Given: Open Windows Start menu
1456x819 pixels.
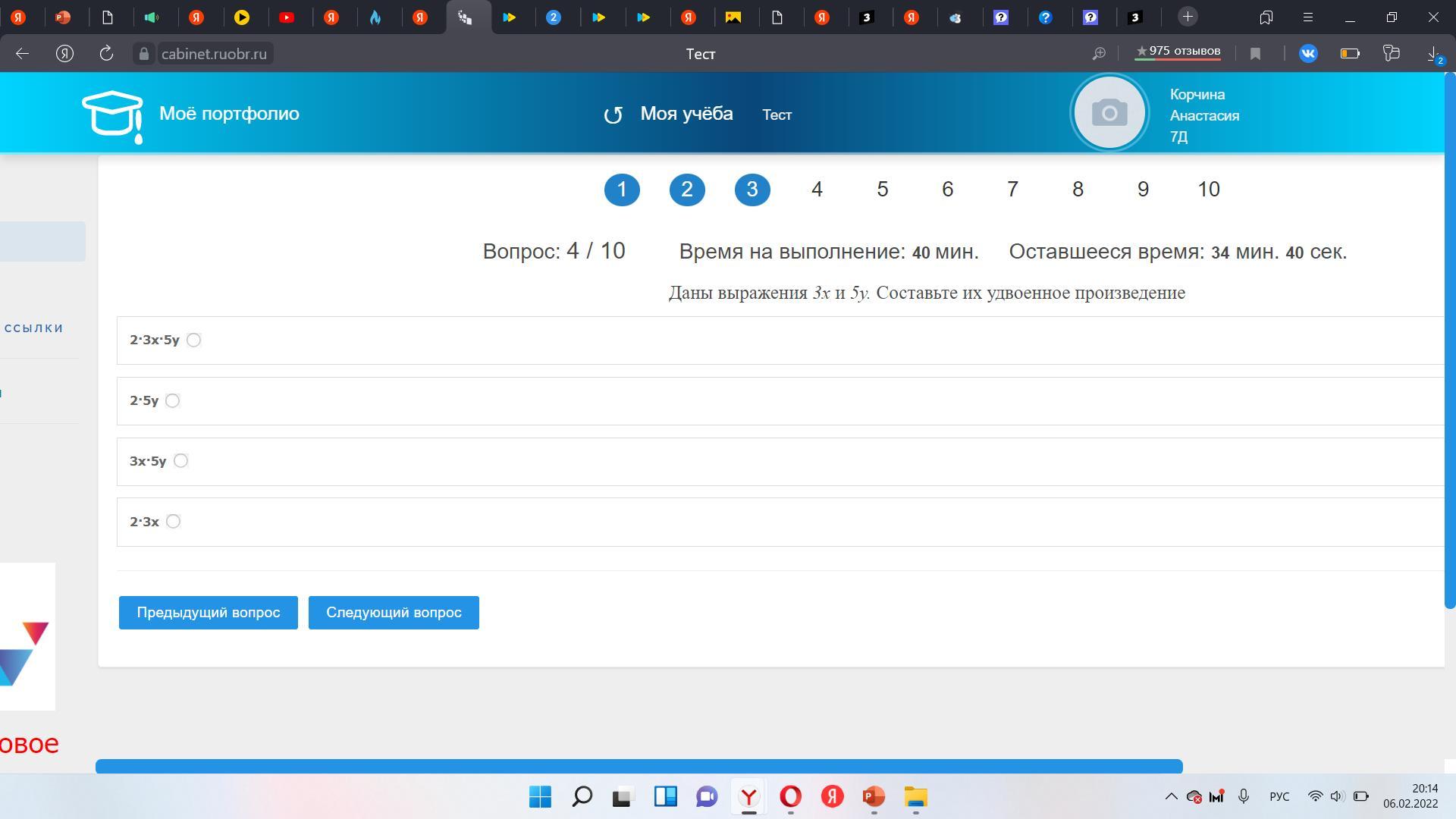Looking at the screenshot, I should [x=540, y=797].
